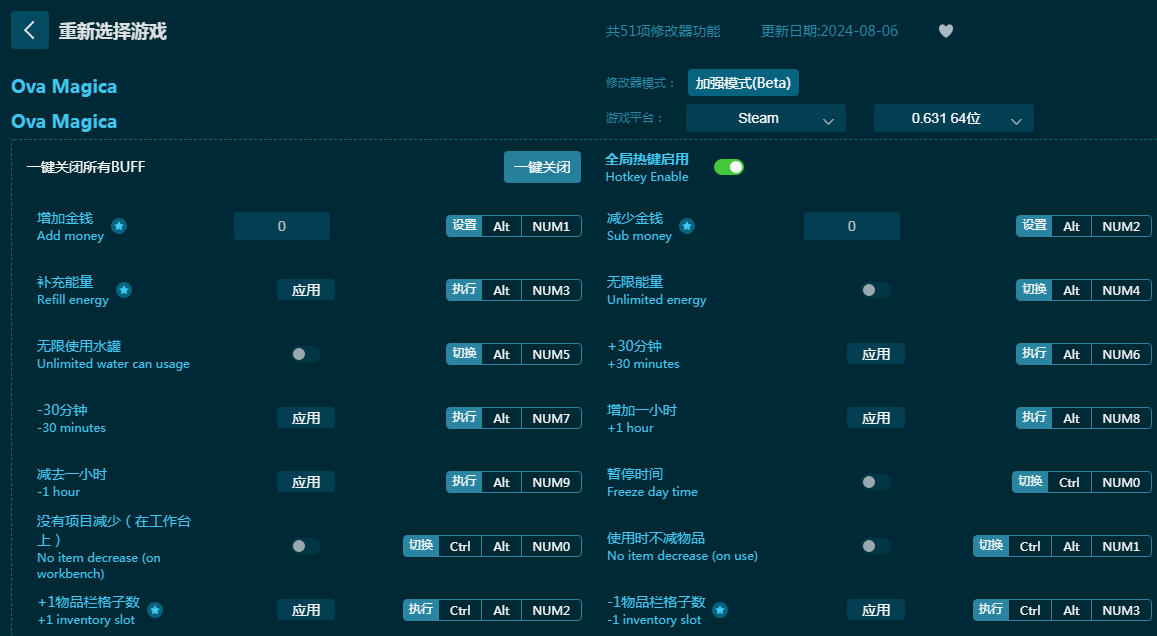This screenshot has width=1157, height=636.
Task: Select 加强模式(Beta) trainer mode
Action: point(743,83)
